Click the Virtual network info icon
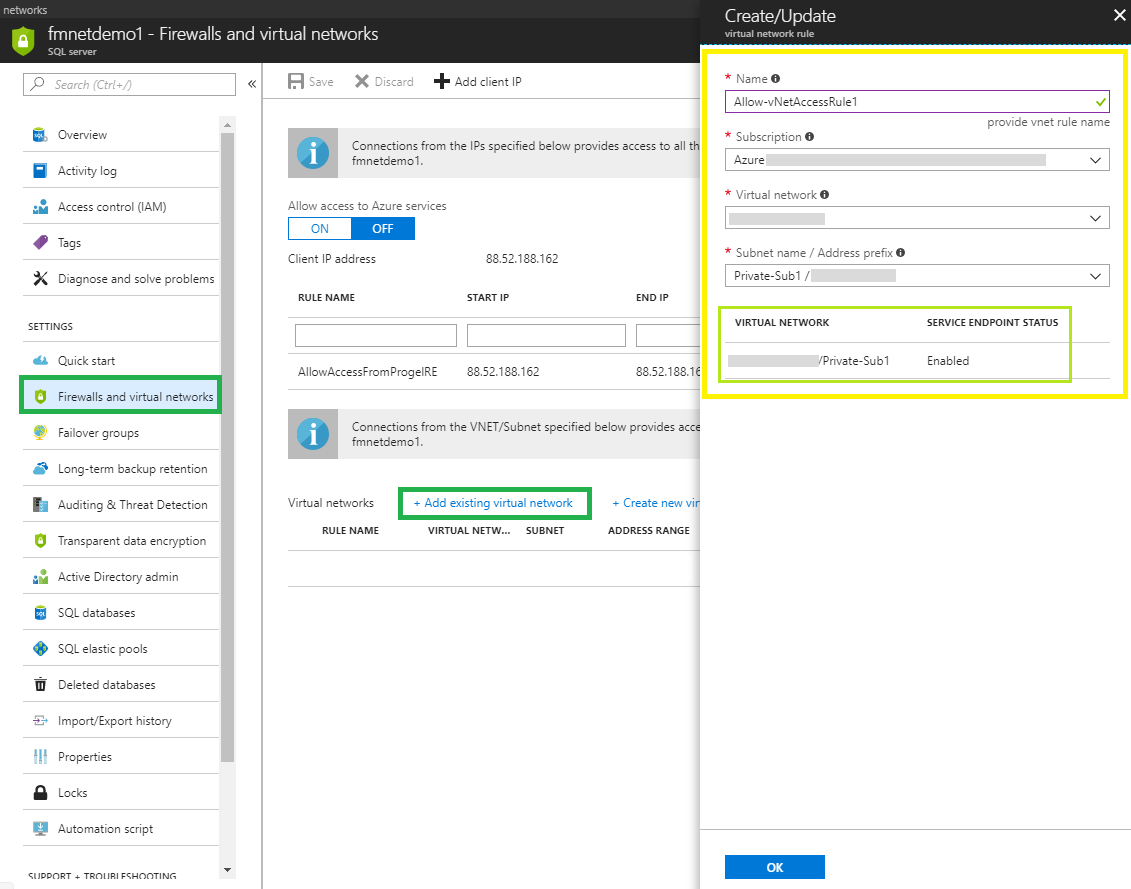Screen dimensions: 1131x889 [824, 194]
